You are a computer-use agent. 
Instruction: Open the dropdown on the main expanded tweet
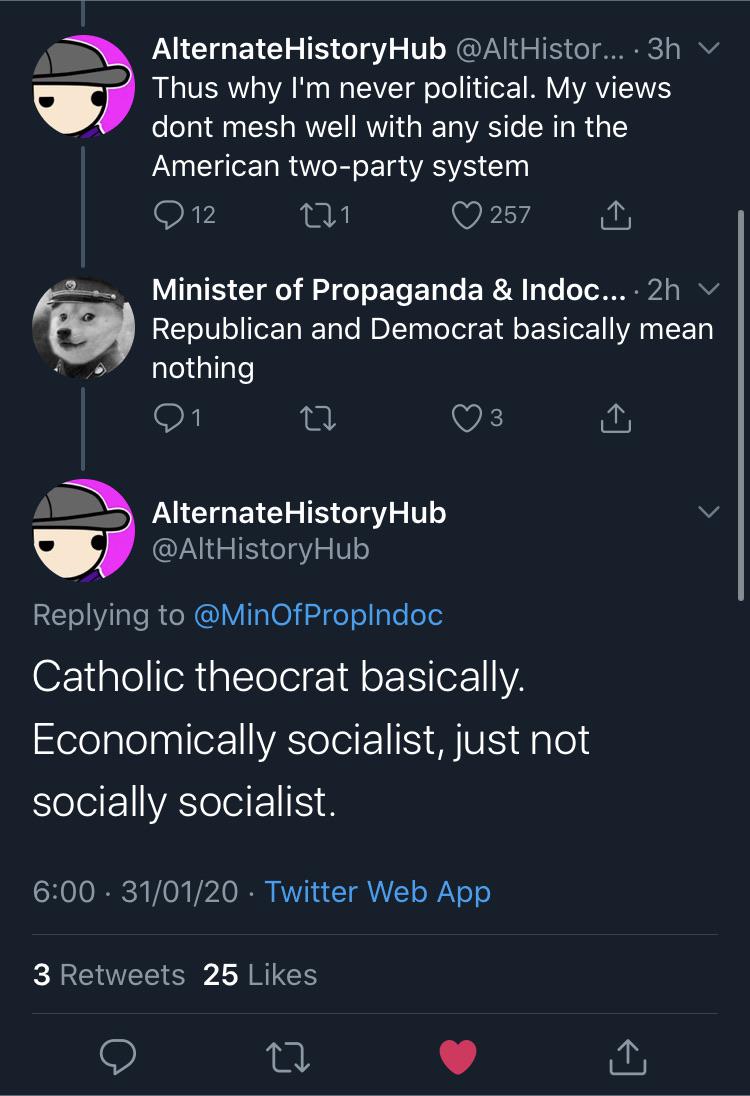710,512
